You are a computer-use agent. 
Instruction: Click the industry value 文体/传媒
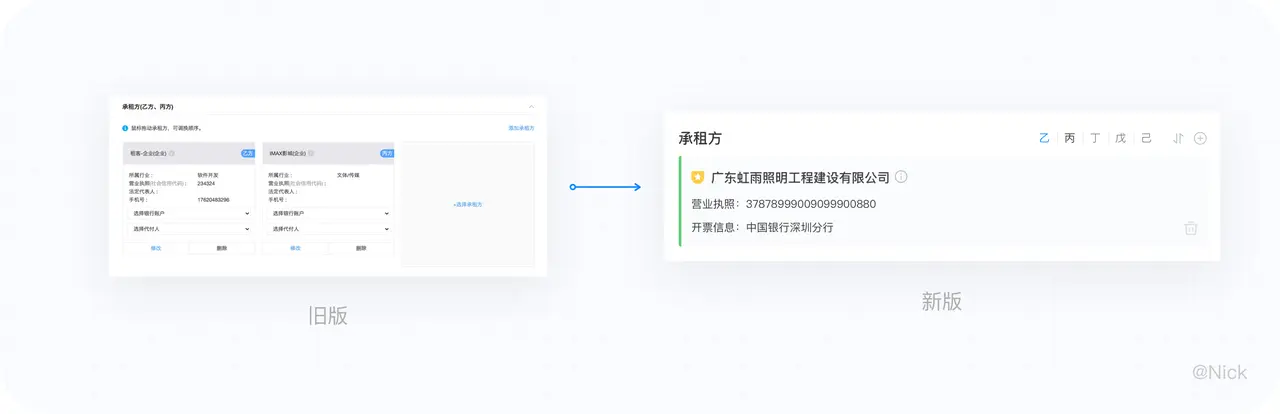[x=348, y=175]
